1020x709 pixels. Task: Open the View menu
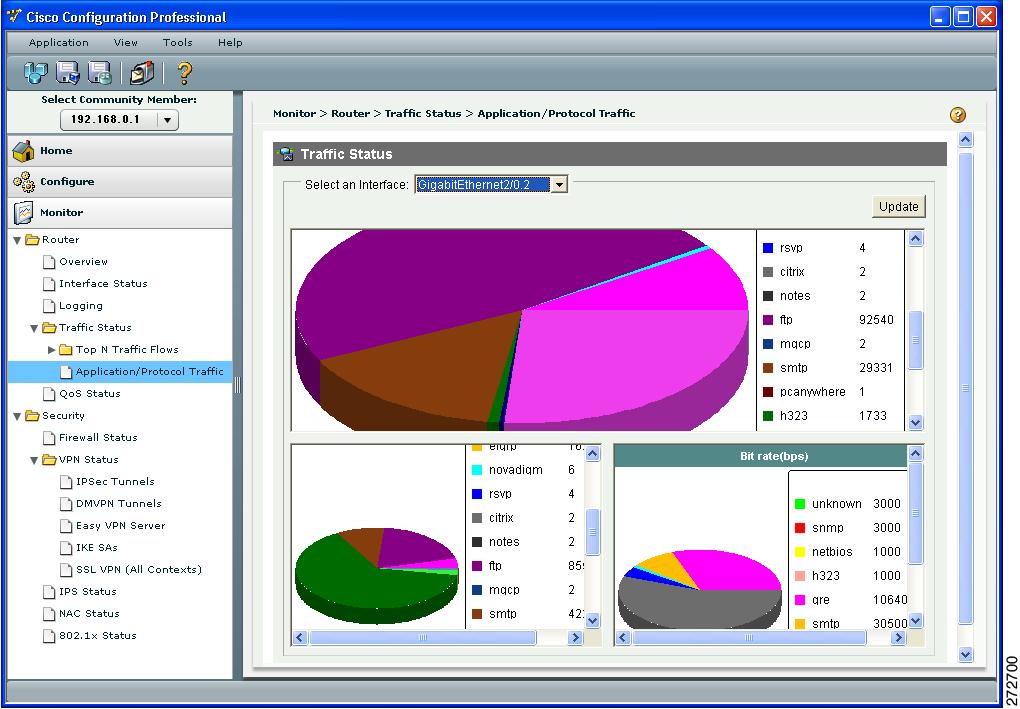coord(126,42)
